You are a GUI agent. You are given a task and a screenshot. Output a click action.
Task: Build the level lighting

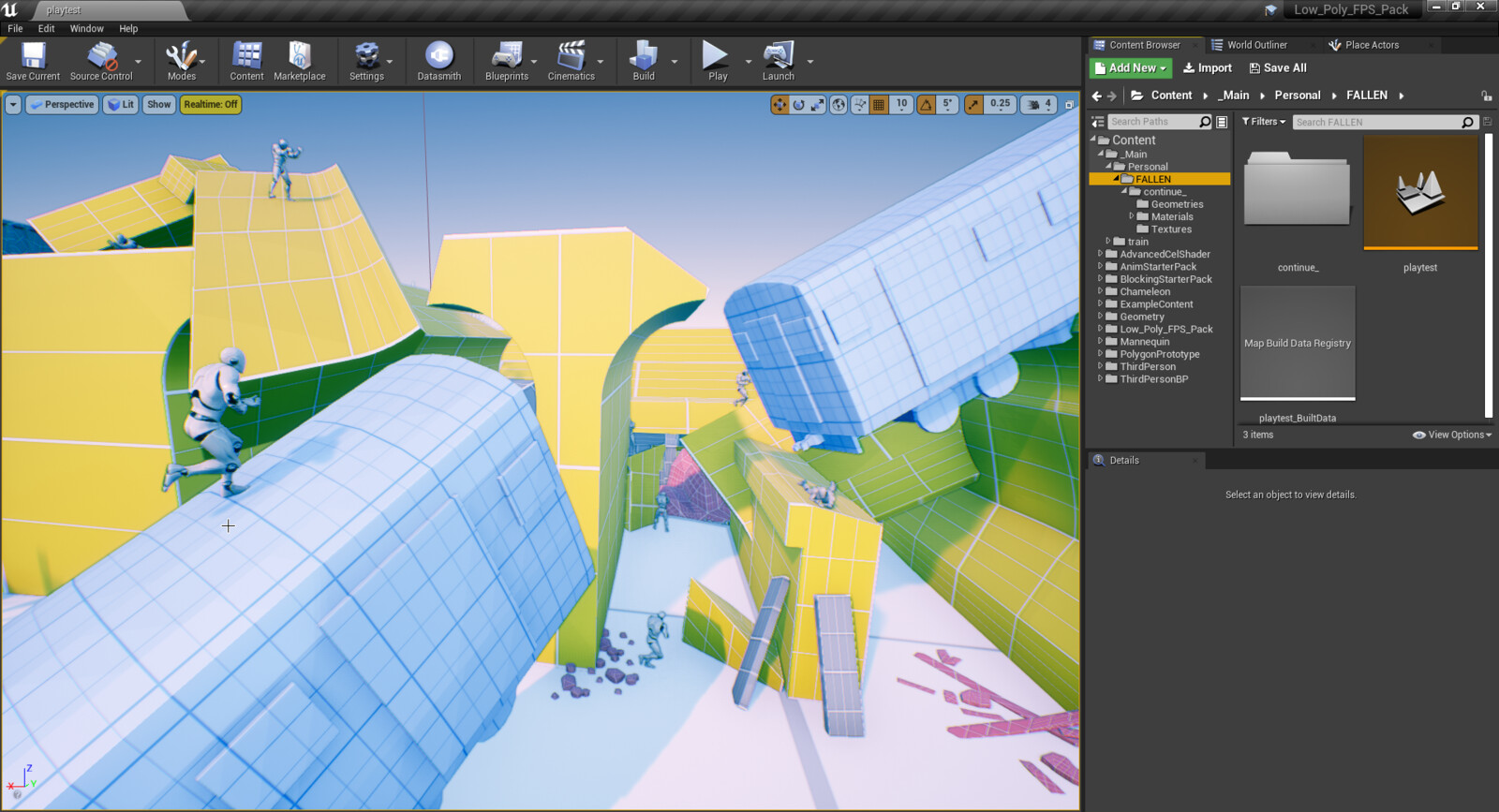click(x=644, y=62)
